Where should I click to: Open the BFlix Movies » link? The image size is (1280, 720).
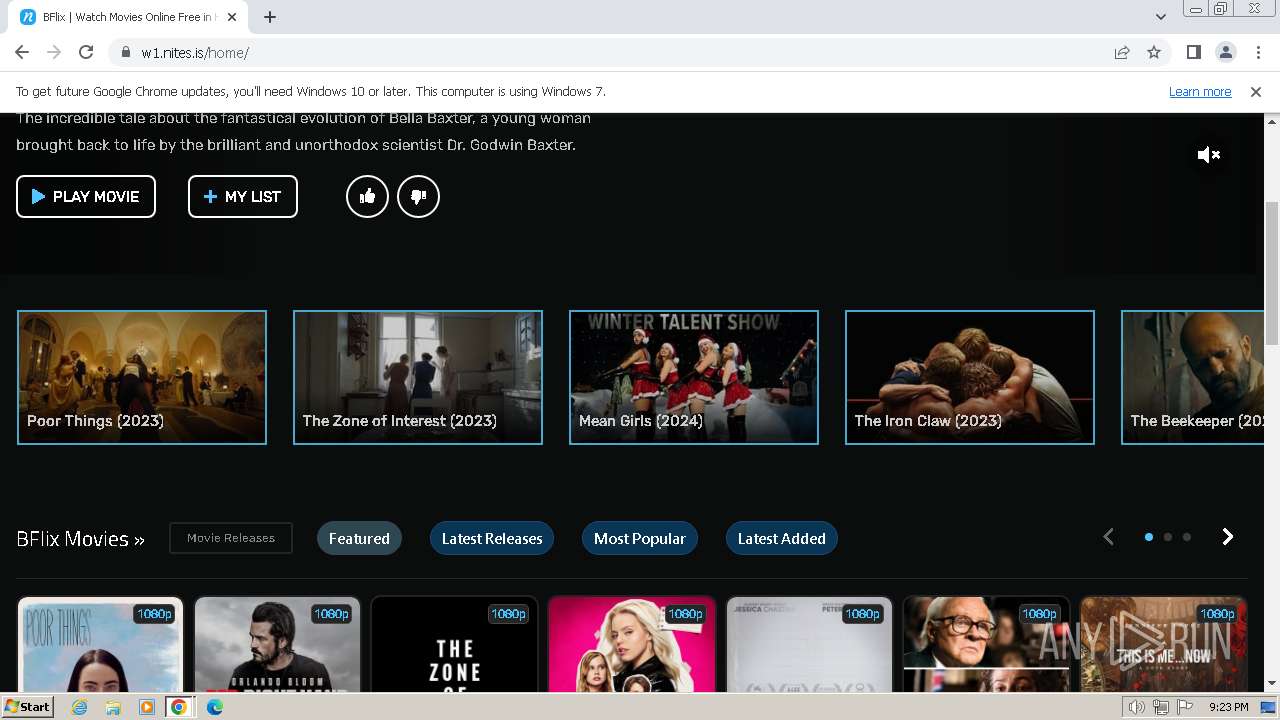80,539
